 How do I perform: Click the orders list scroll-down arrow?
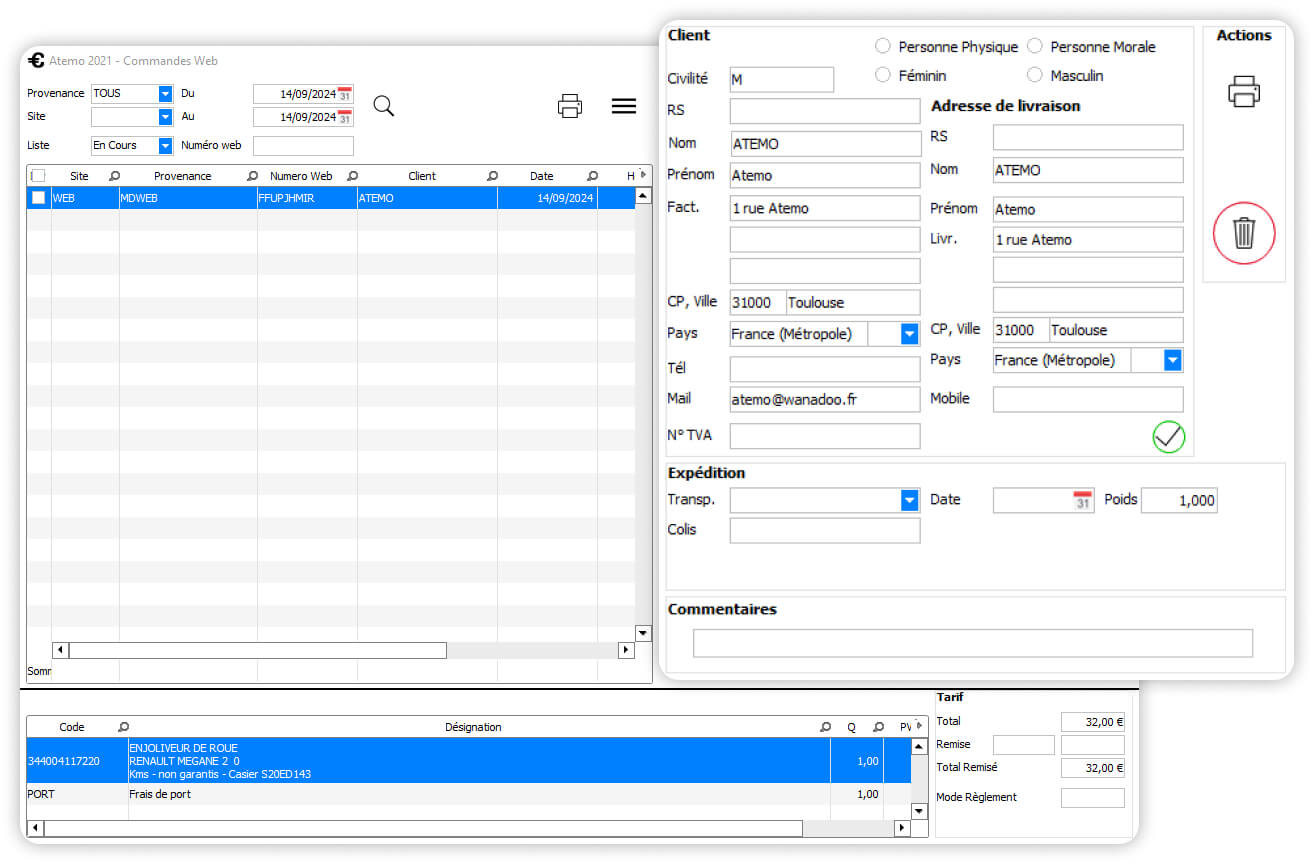643,633
